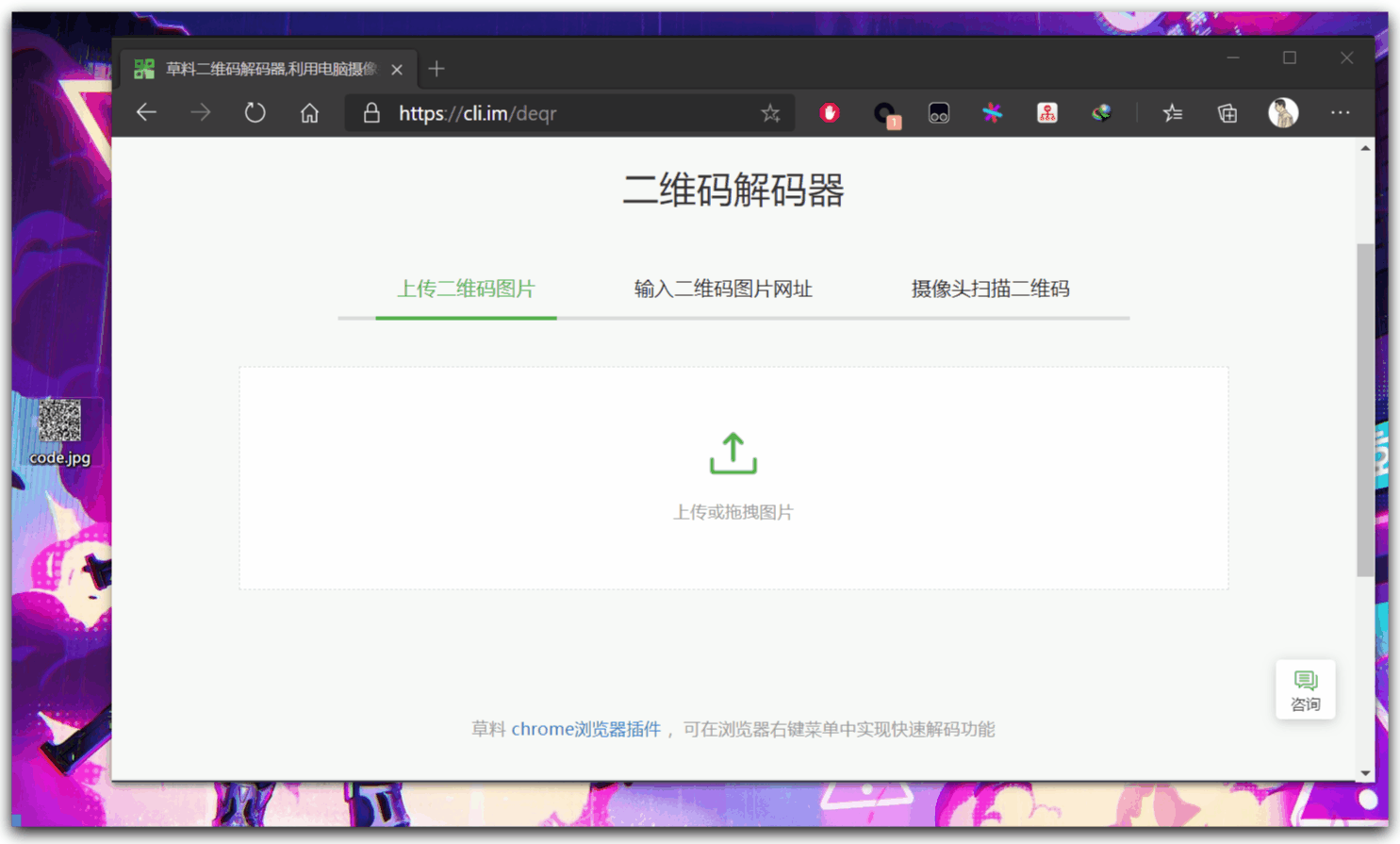Add current page to favorites via star icon

[771, 112]
